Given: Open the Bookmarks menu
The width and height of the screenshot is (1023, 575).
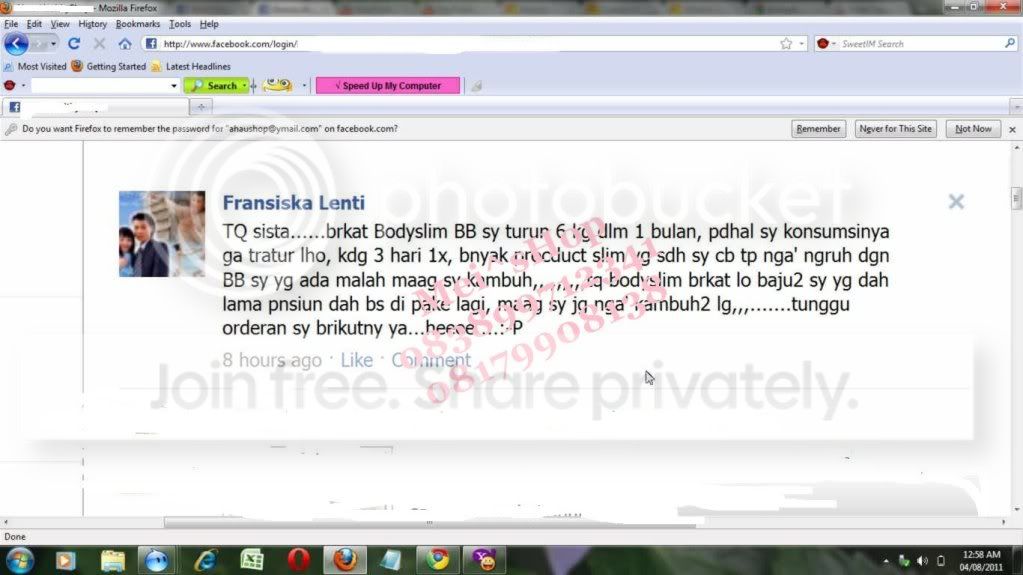Looking at the screenshot, I should point(138,23).
